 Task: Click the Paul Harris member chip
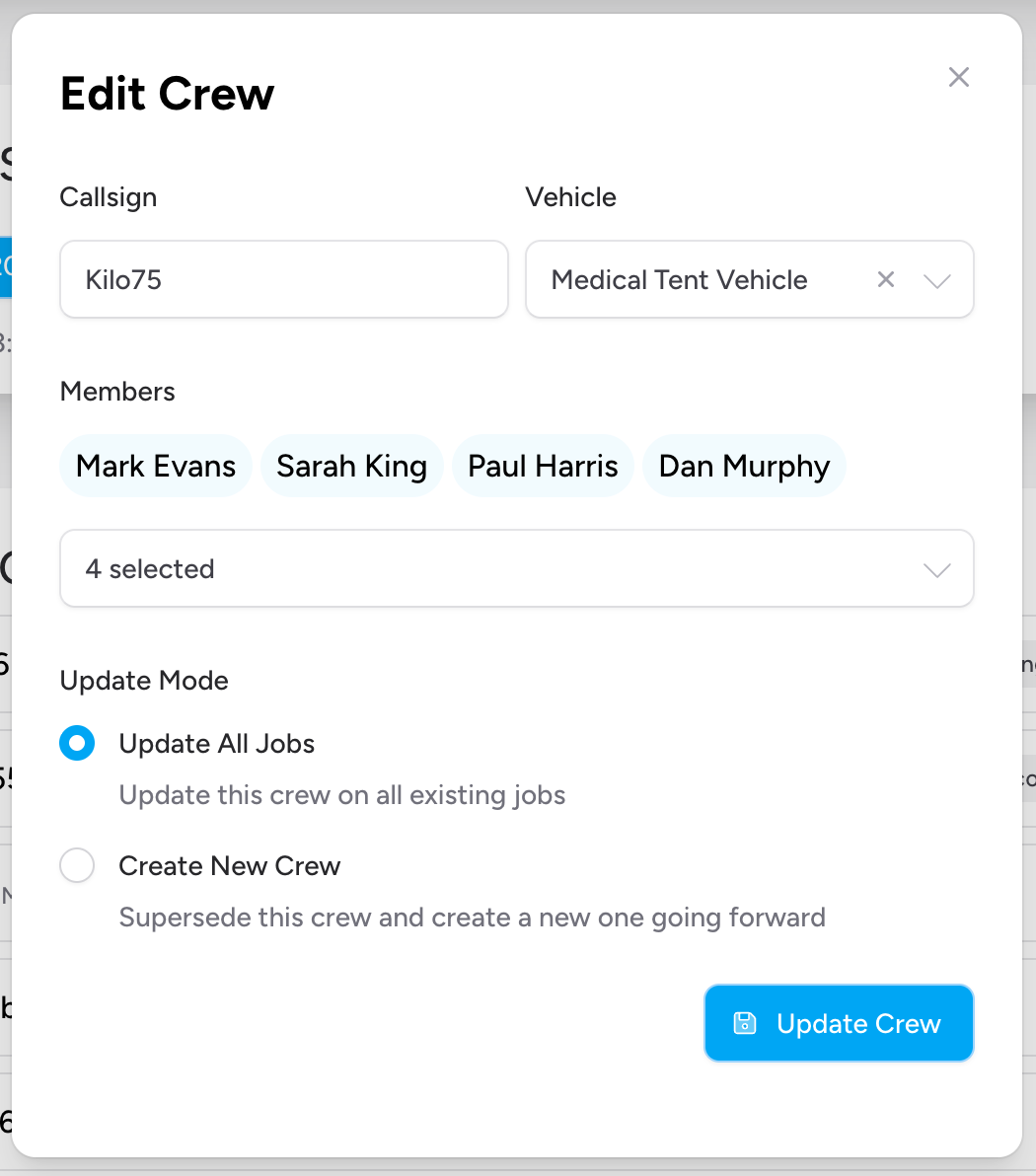pos(543,465)
